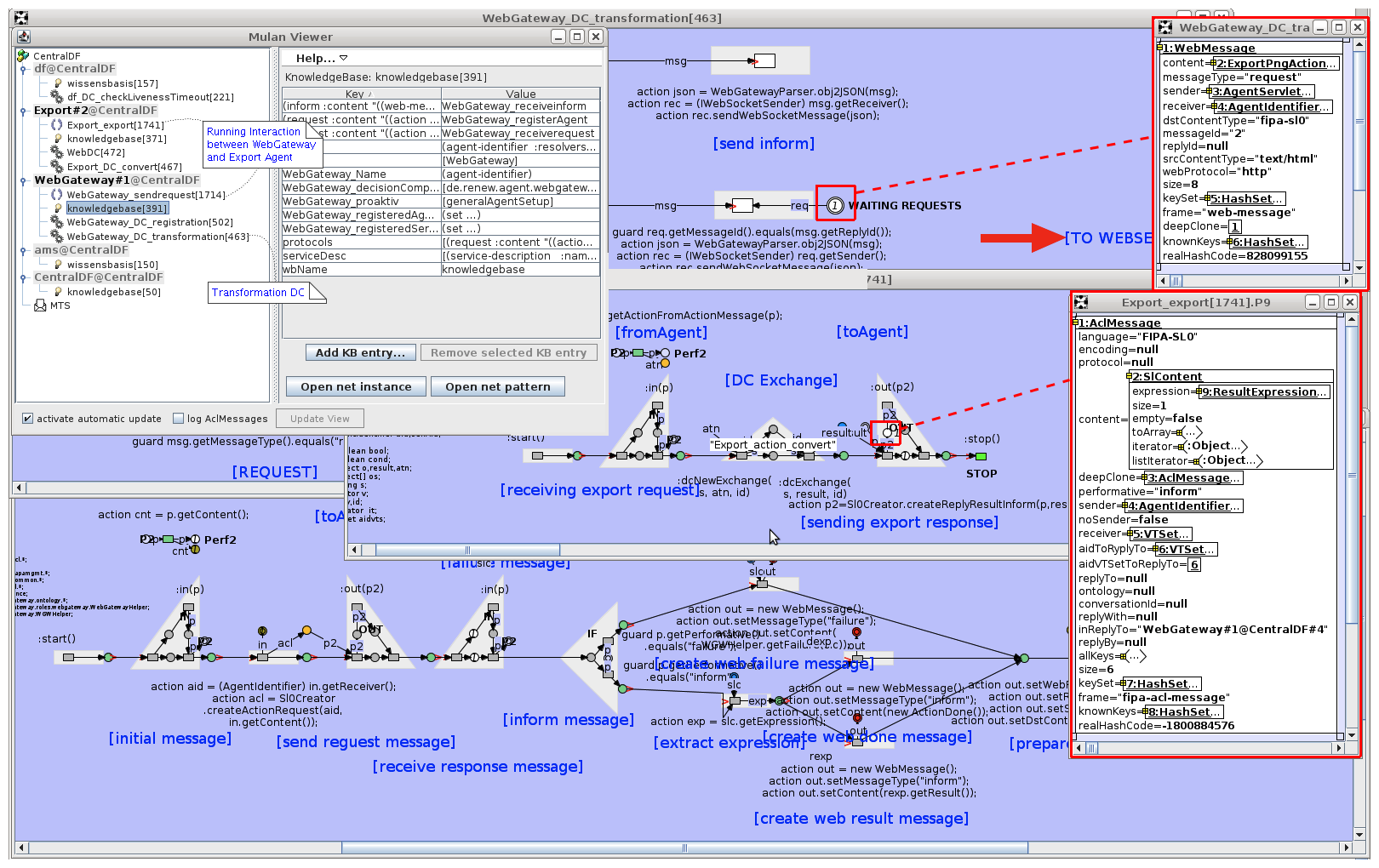Collapse ams@CentralDF tree node handle
Screen dimensions: 1379x868
23,250
